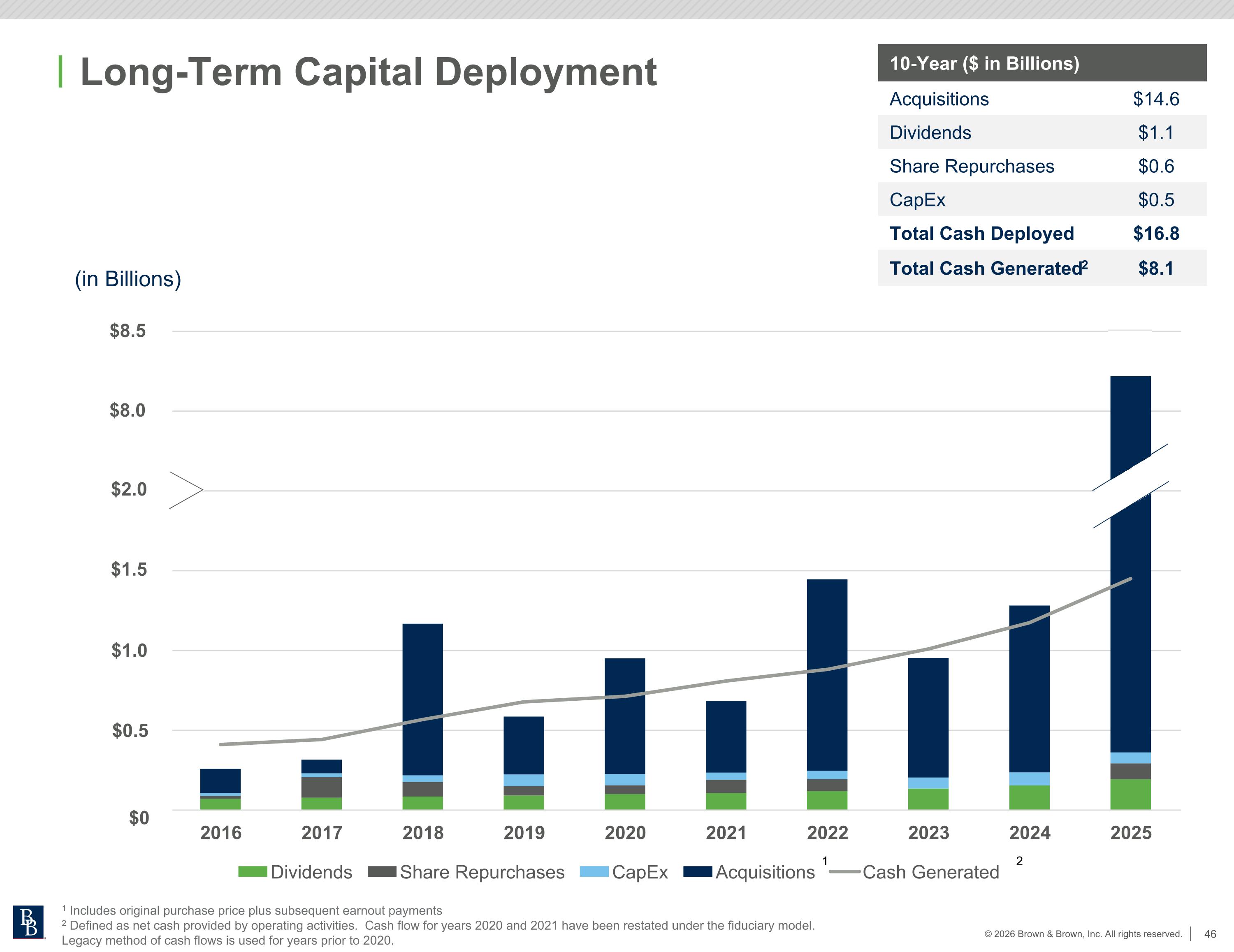This screenshot has height=952, width=1234.
Task: Click the light blue CapEx legend swatch
Action: pyautogui.click(x=594, y=872)
